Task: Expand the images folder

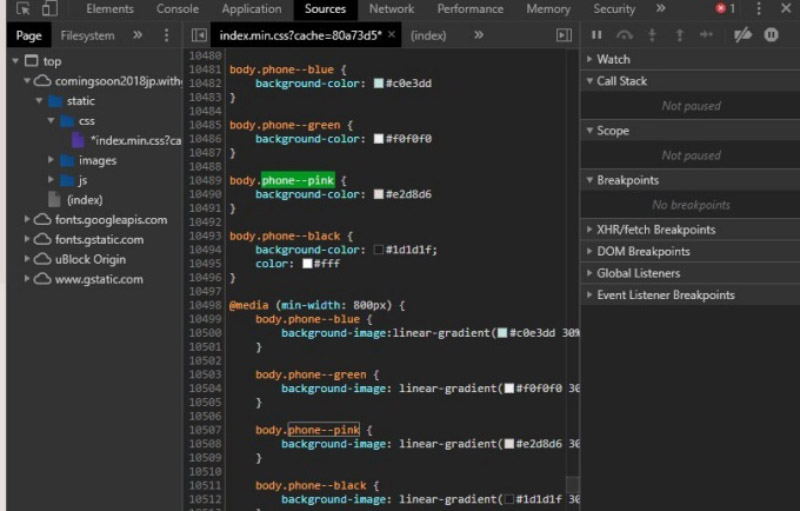Action: pos(51,160)
